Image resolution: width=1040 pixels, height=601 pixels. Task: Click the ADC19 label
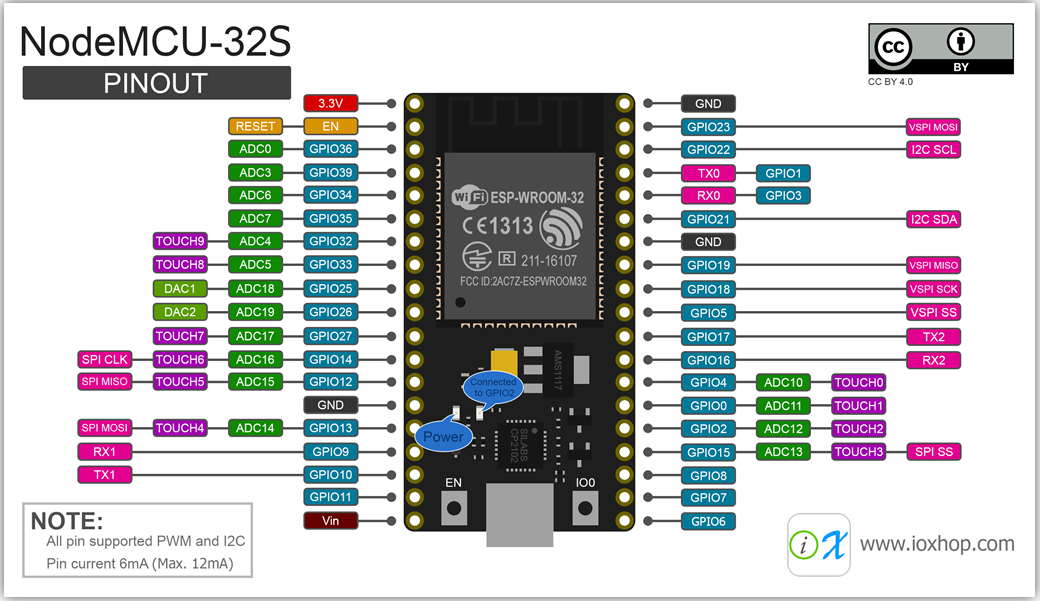tap(255, 312)
